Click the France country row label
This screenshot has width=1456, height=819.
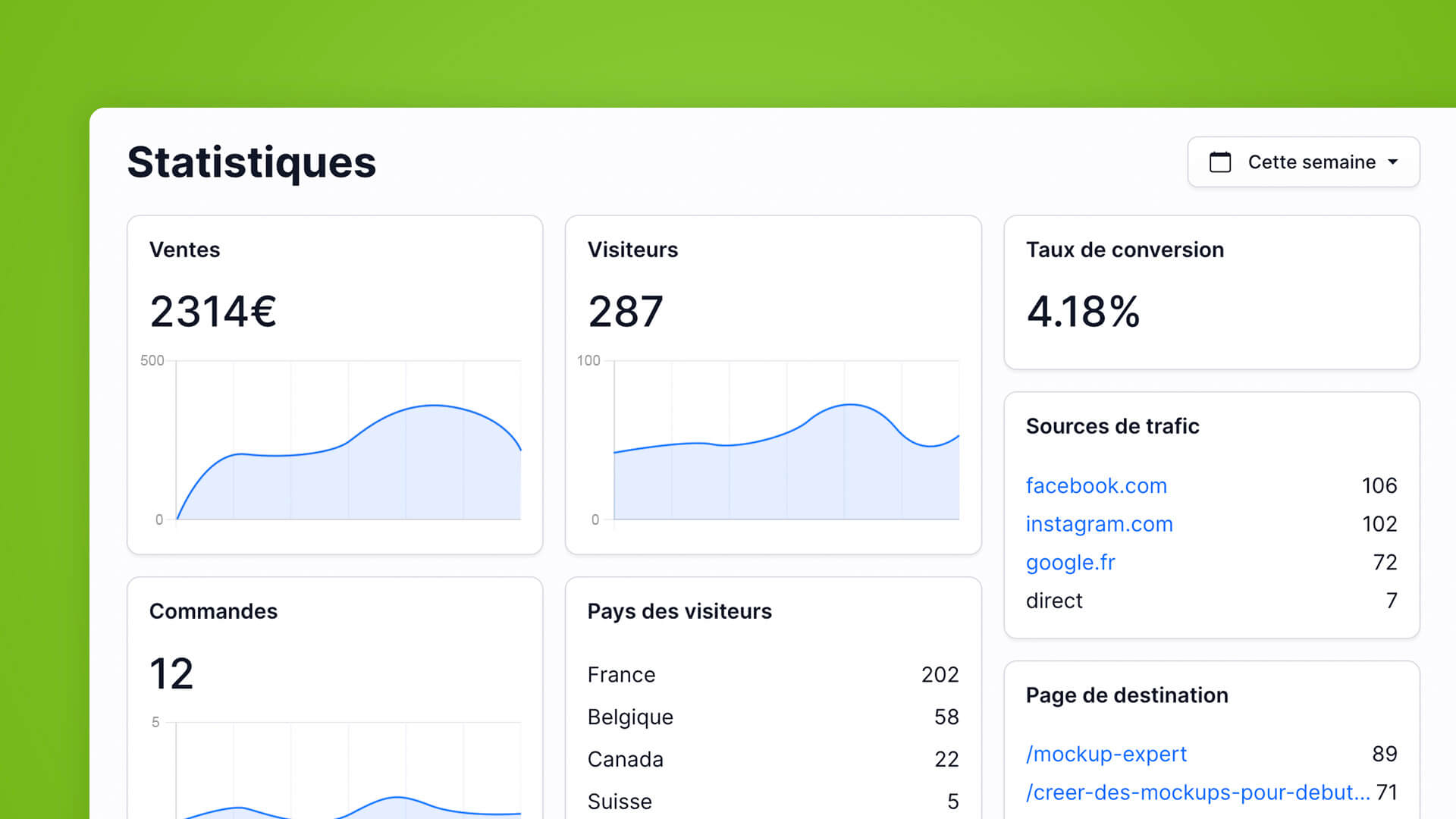tap(622, 675)
